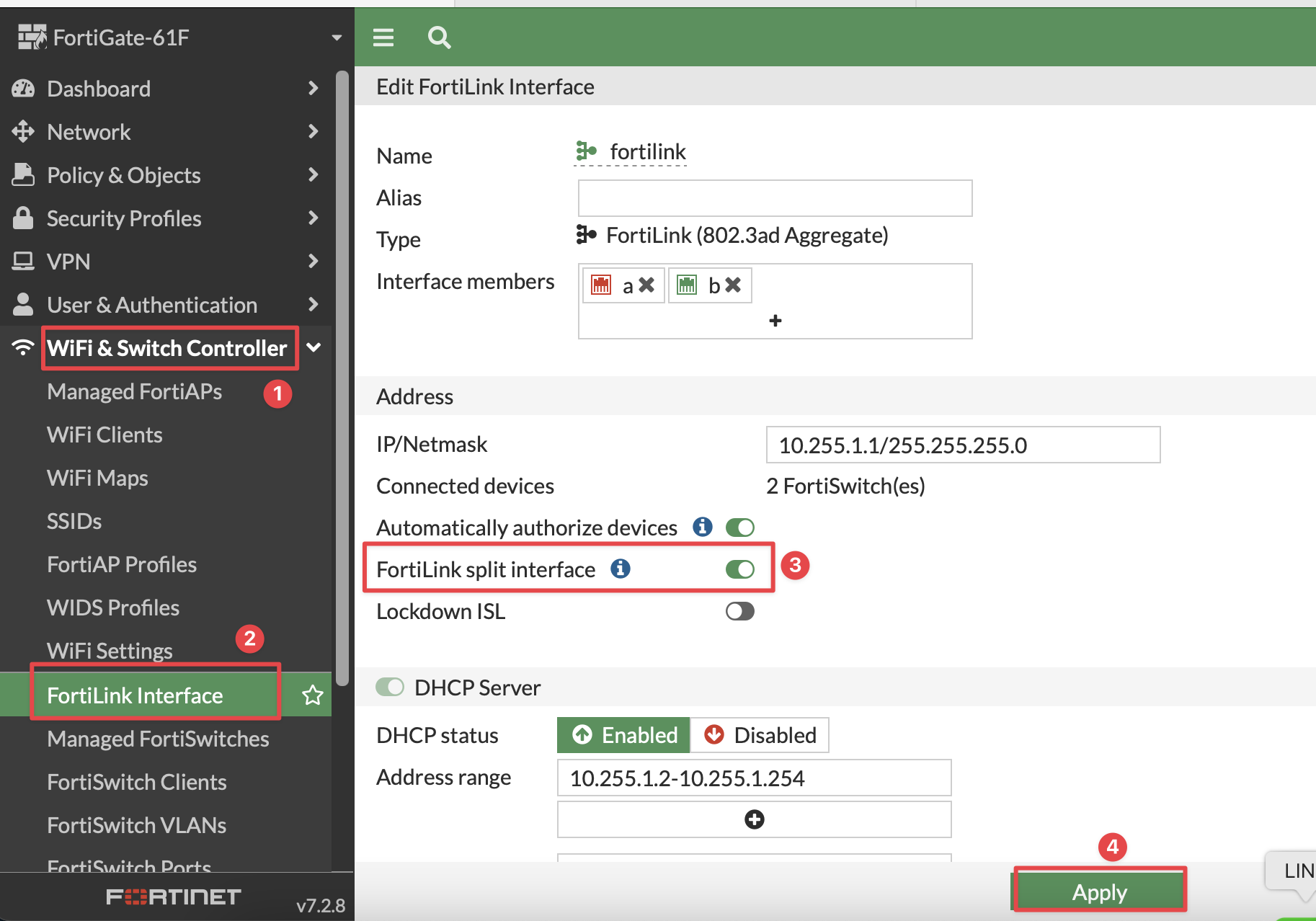Open WiFi Settings page
1316x921 pixels.
click(110, 651)
